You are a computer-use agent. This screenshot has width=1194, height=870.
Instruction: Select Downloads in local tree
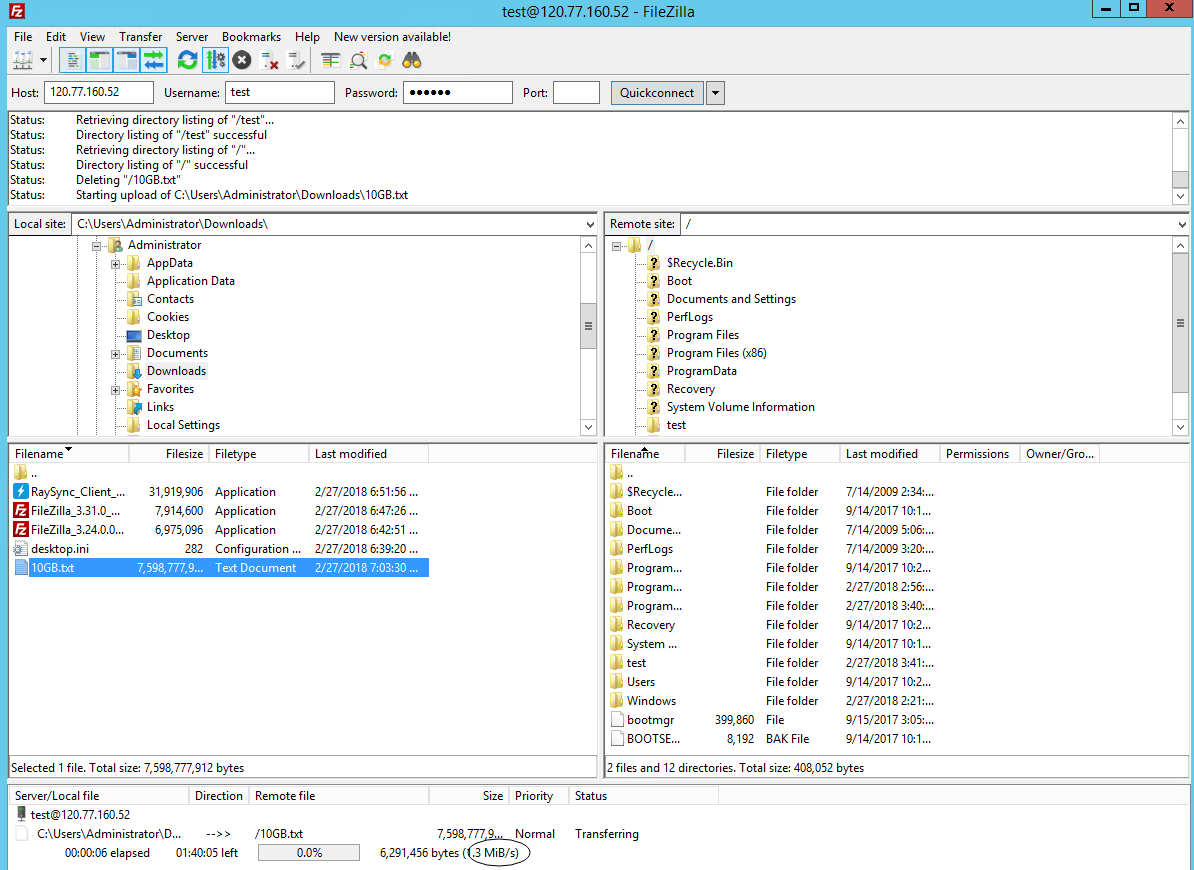[x=176, y=371]
